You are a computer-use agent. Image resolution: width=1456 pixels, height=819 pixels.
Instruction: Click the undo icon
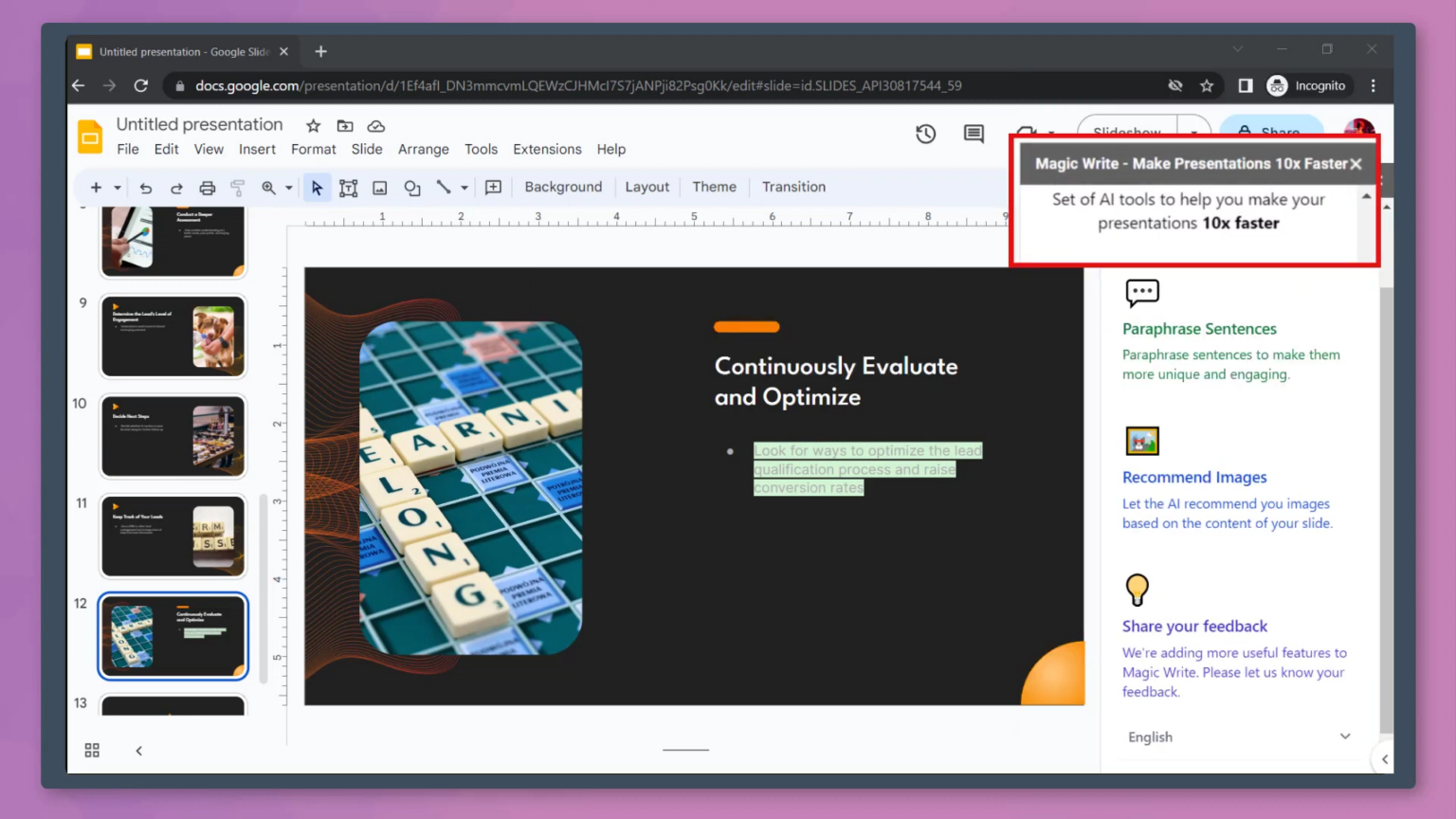click(146, 187)
